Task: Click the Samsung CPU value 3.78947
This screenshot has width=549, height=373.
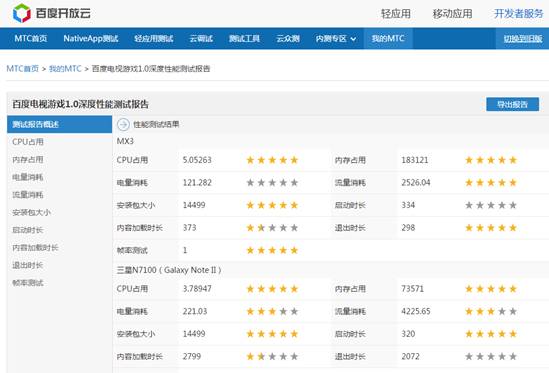Action: (197, 289)
